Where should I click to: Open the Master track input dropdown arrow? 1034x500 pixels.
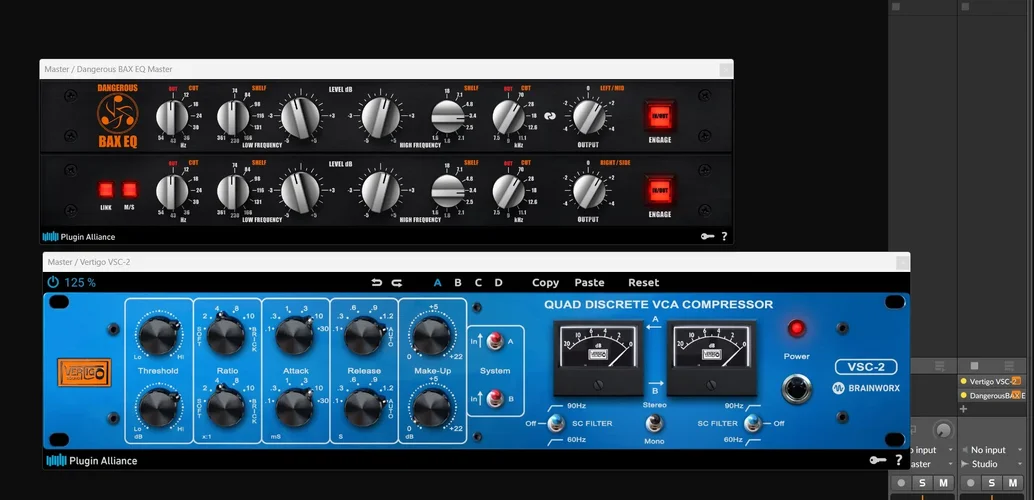pyautogui.click(x=950, y=450)
